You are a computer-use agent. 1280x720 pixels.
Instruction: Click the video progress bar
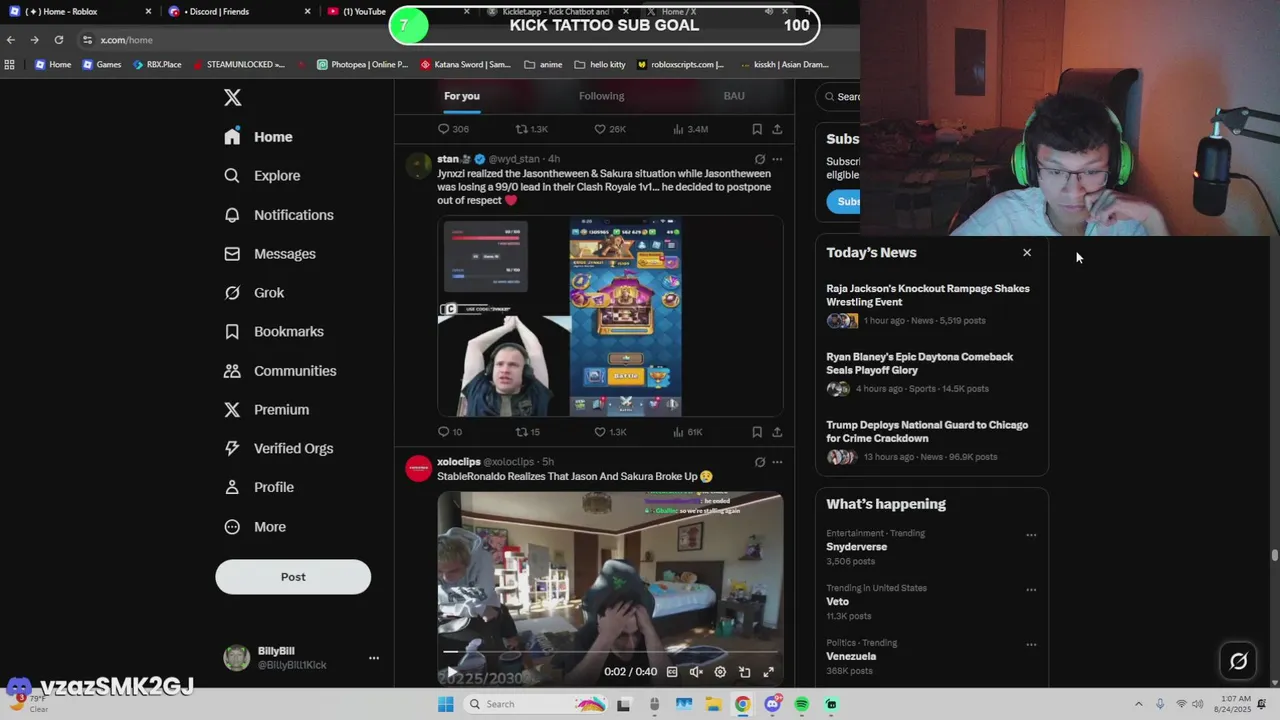610,652
